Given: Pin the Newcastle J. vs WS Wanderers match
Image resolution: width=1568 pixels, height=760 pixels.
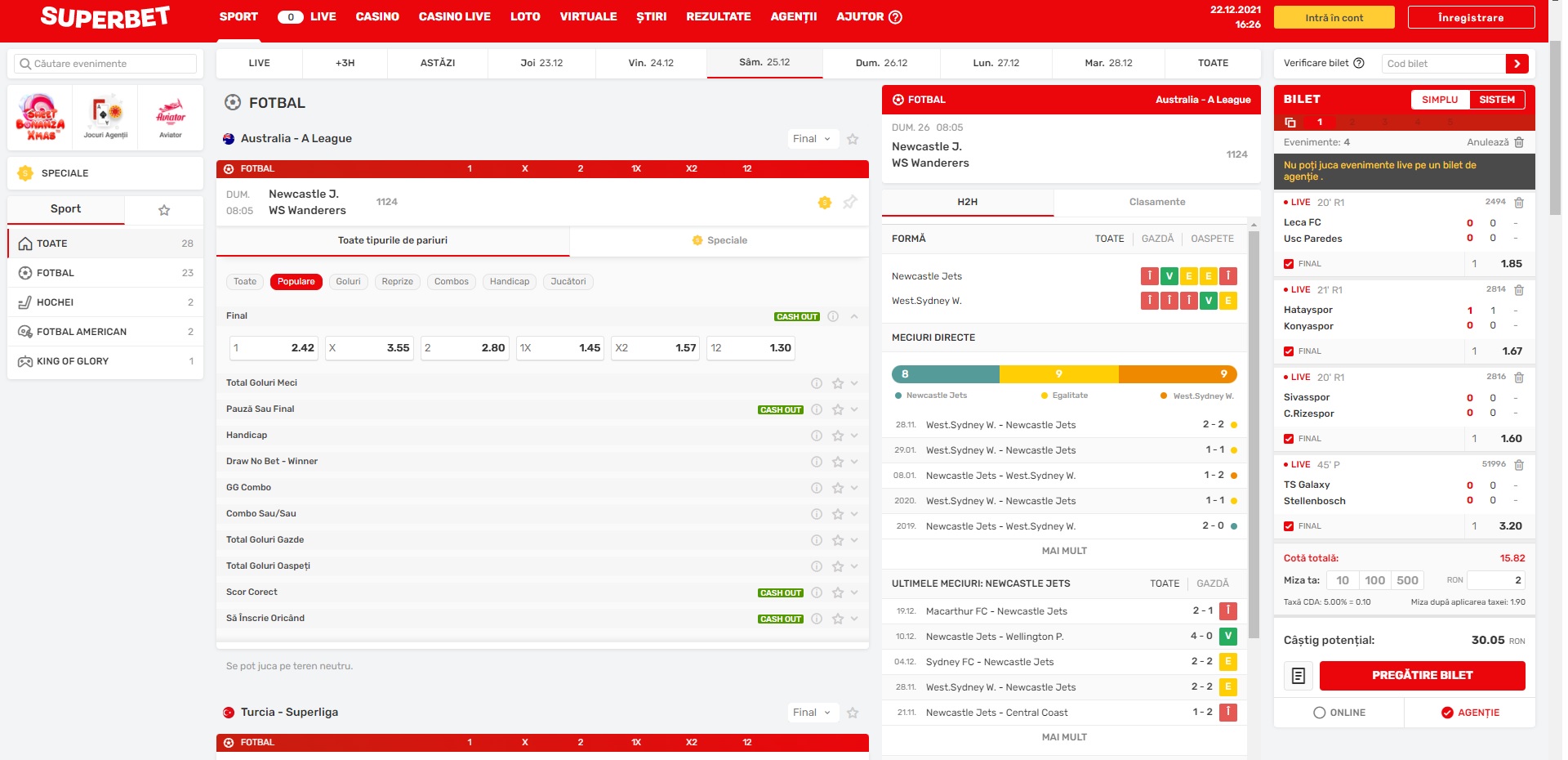Looking at the screenshot, I should point(850,202).
